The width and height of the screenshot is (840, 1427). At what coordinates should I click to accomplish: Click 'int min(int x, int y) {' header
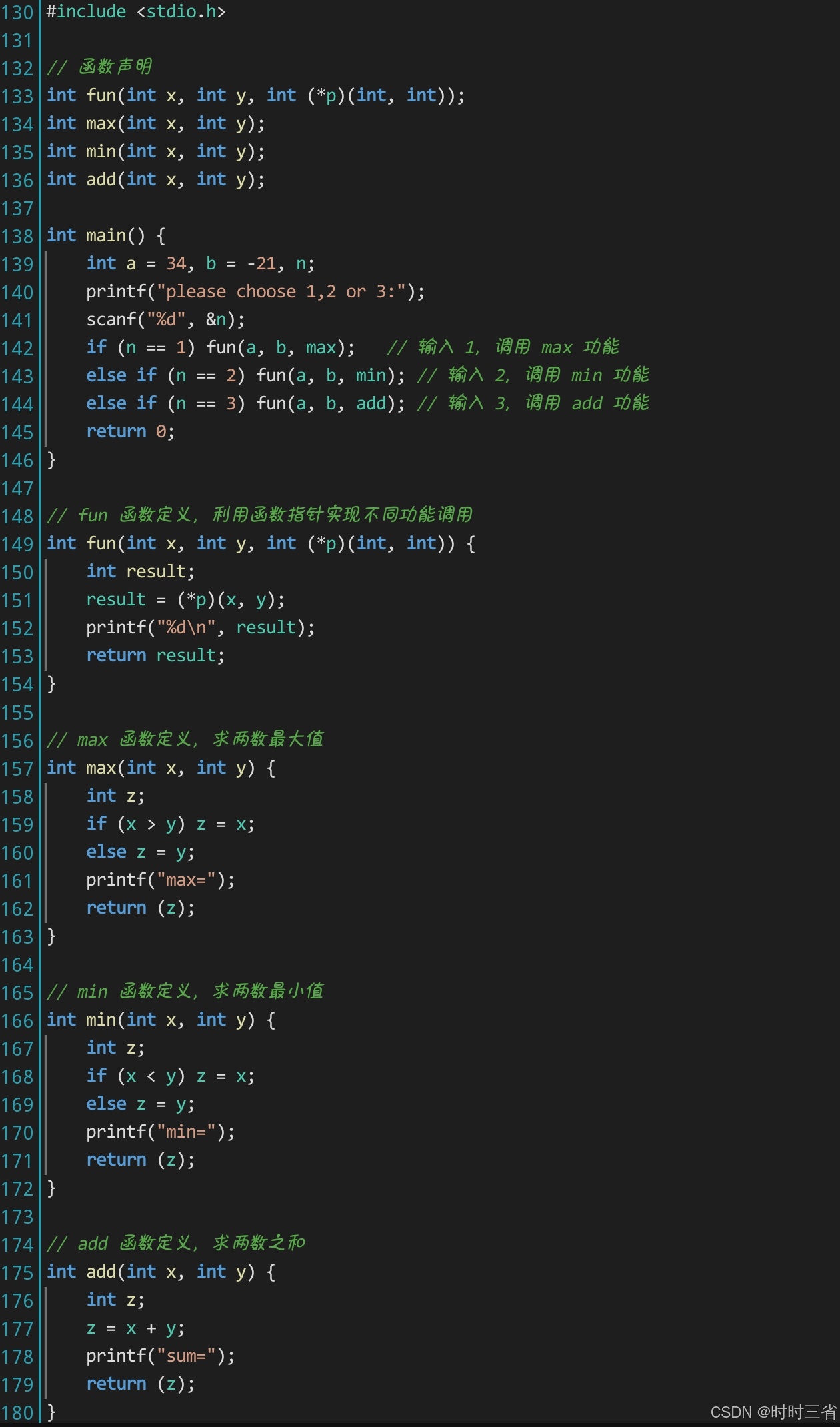point(161,1020)
